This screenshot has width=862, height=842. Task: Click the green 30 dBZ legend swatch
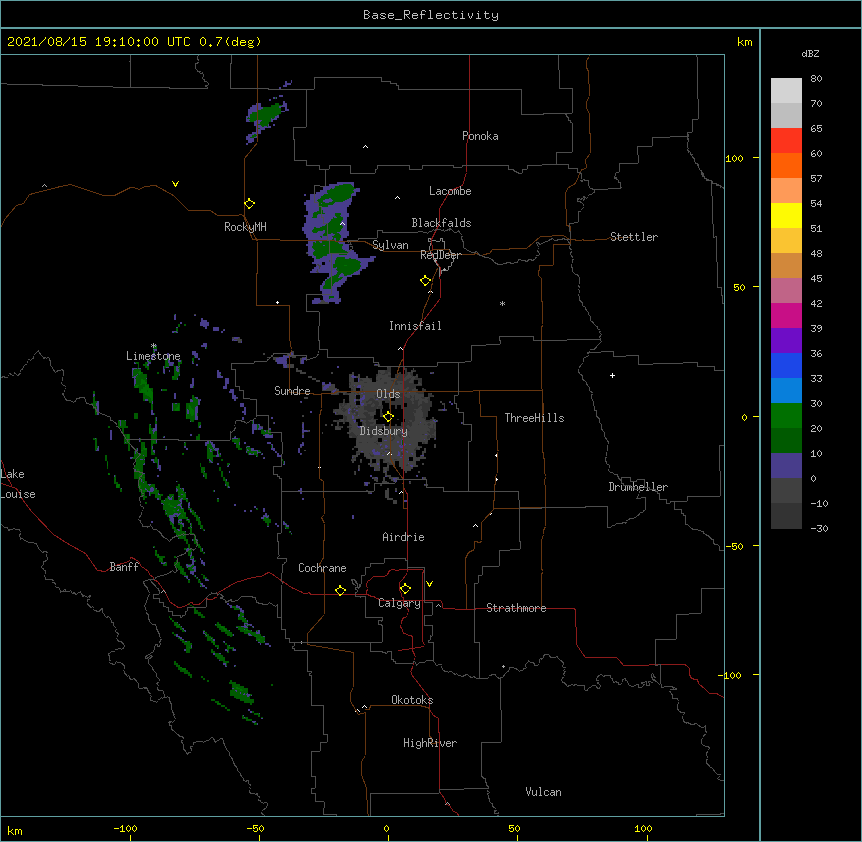(x=786, y=416)
